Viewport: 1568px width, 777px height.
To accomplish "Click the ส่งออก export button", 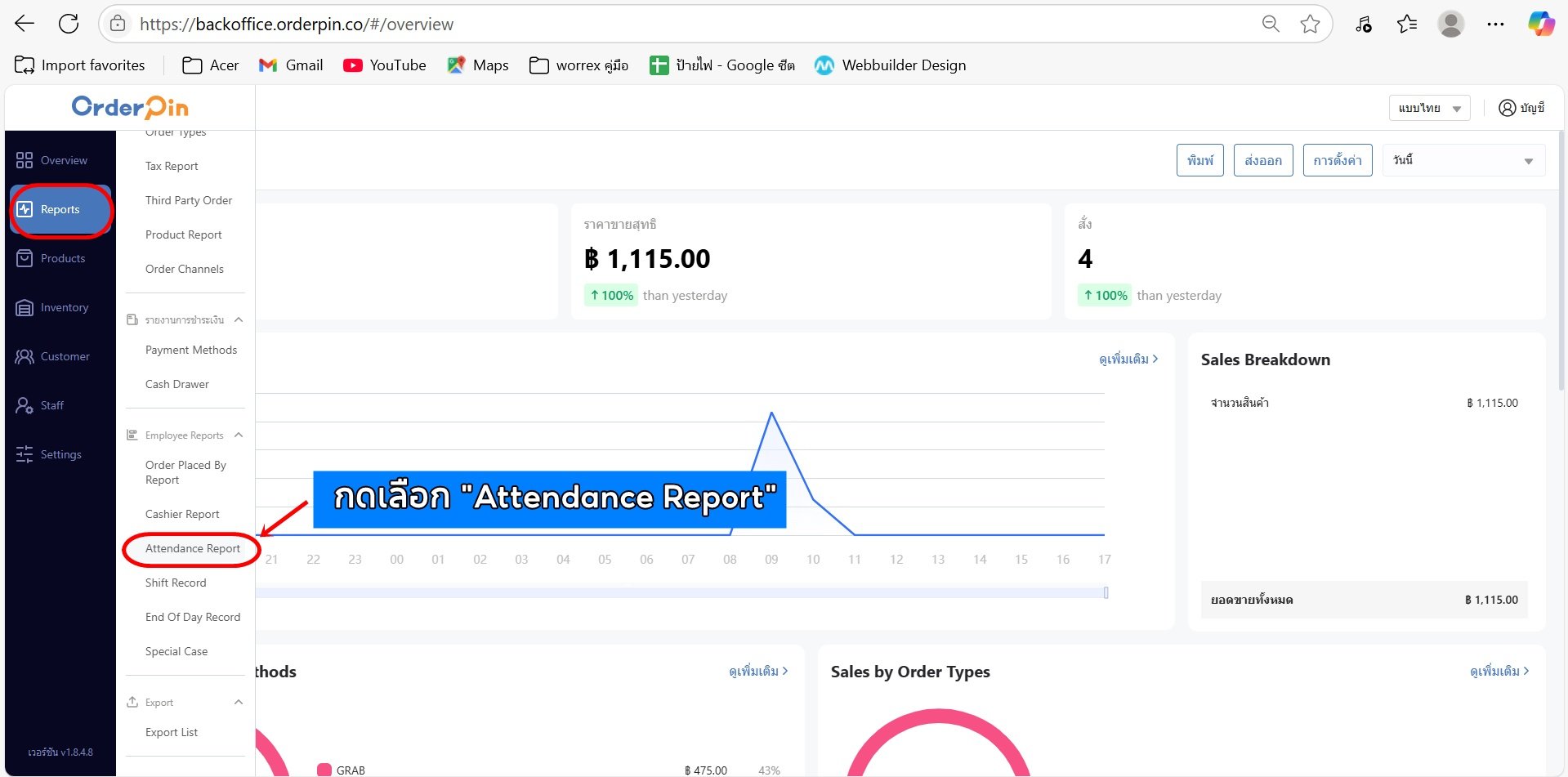I will 1263,160.
